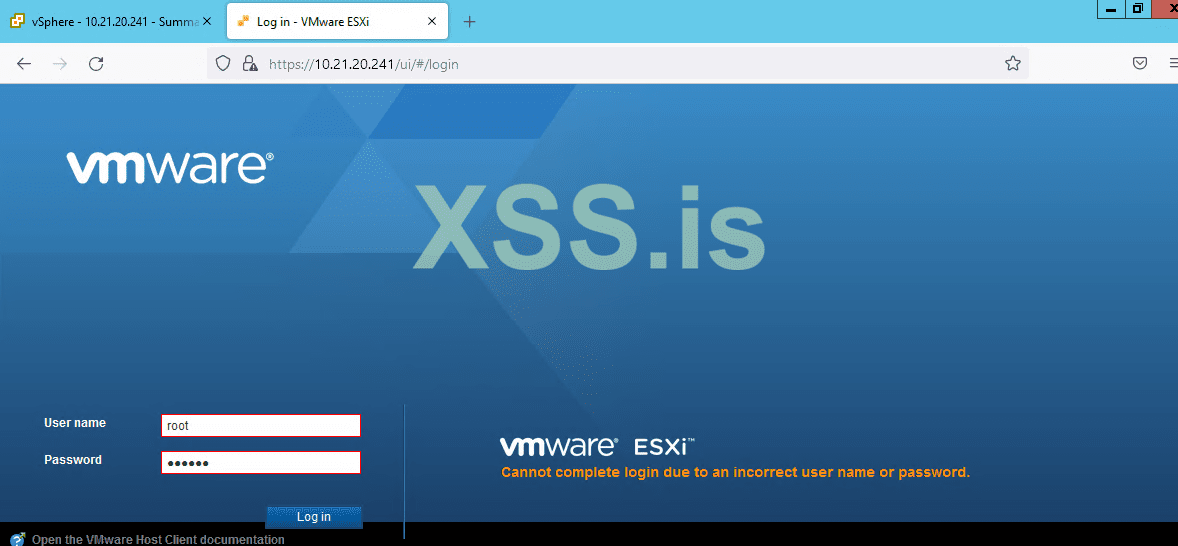Screen dimensions: 1178x546
Task: Click the white vmware logo at top left
Action: coord(171,167)
